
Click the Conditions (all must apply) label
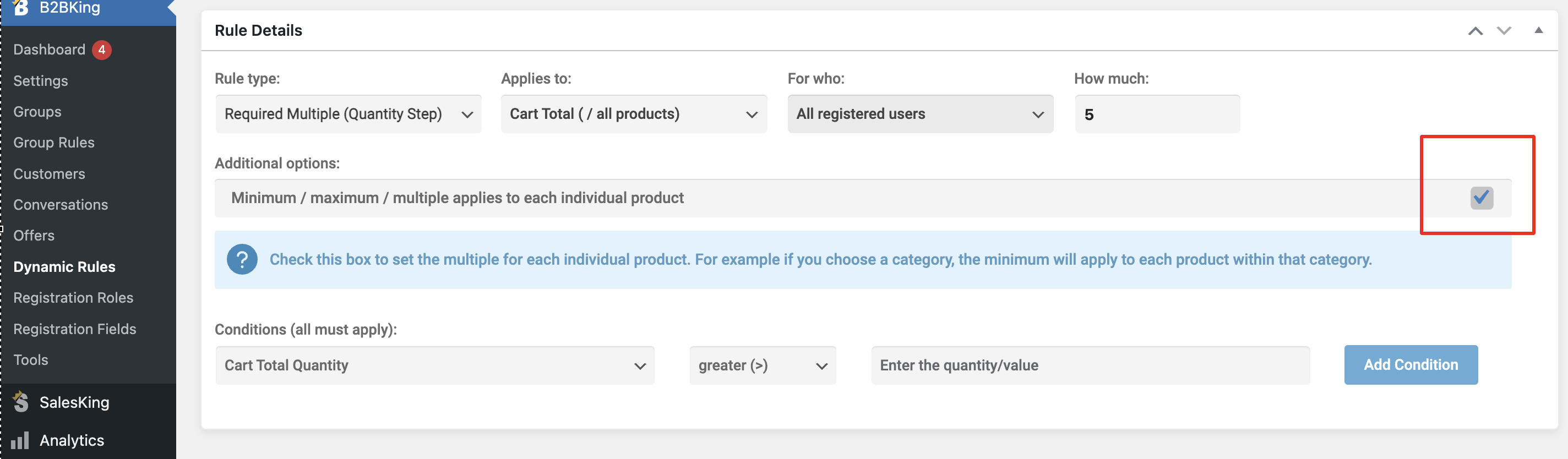point(306,329)
